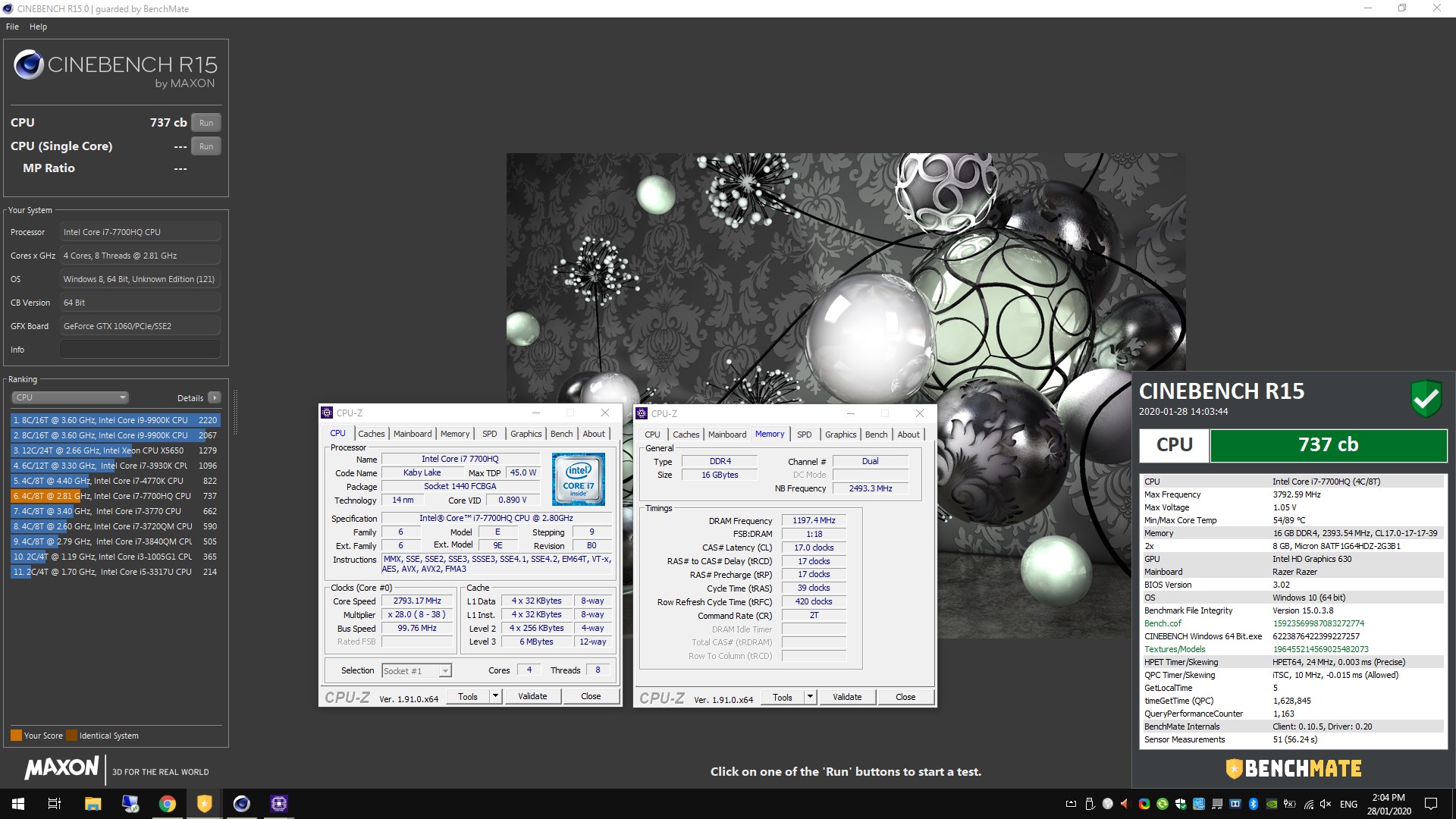Open Caches tab in left CPU-Z window

point(372,434)
